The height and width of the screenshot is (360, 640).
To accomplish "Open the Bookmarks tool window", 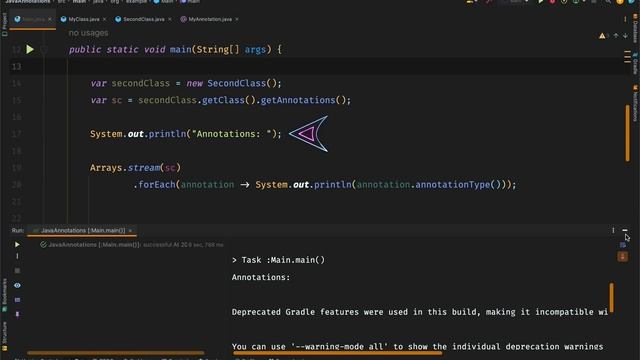I will 4,295.
